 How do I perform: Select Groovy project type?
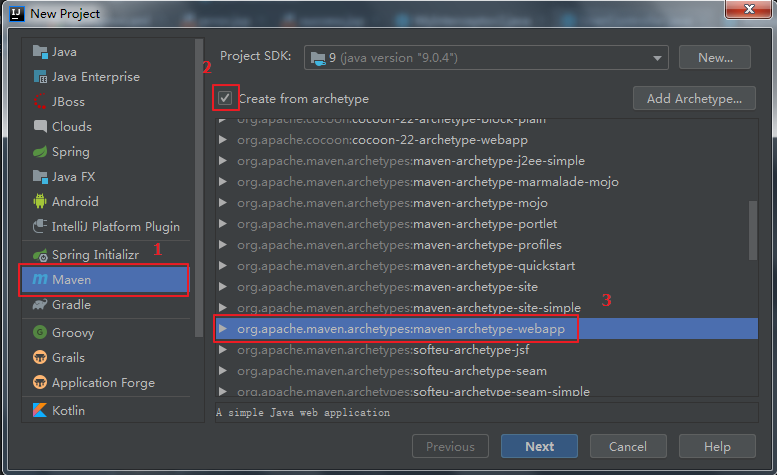106,332
